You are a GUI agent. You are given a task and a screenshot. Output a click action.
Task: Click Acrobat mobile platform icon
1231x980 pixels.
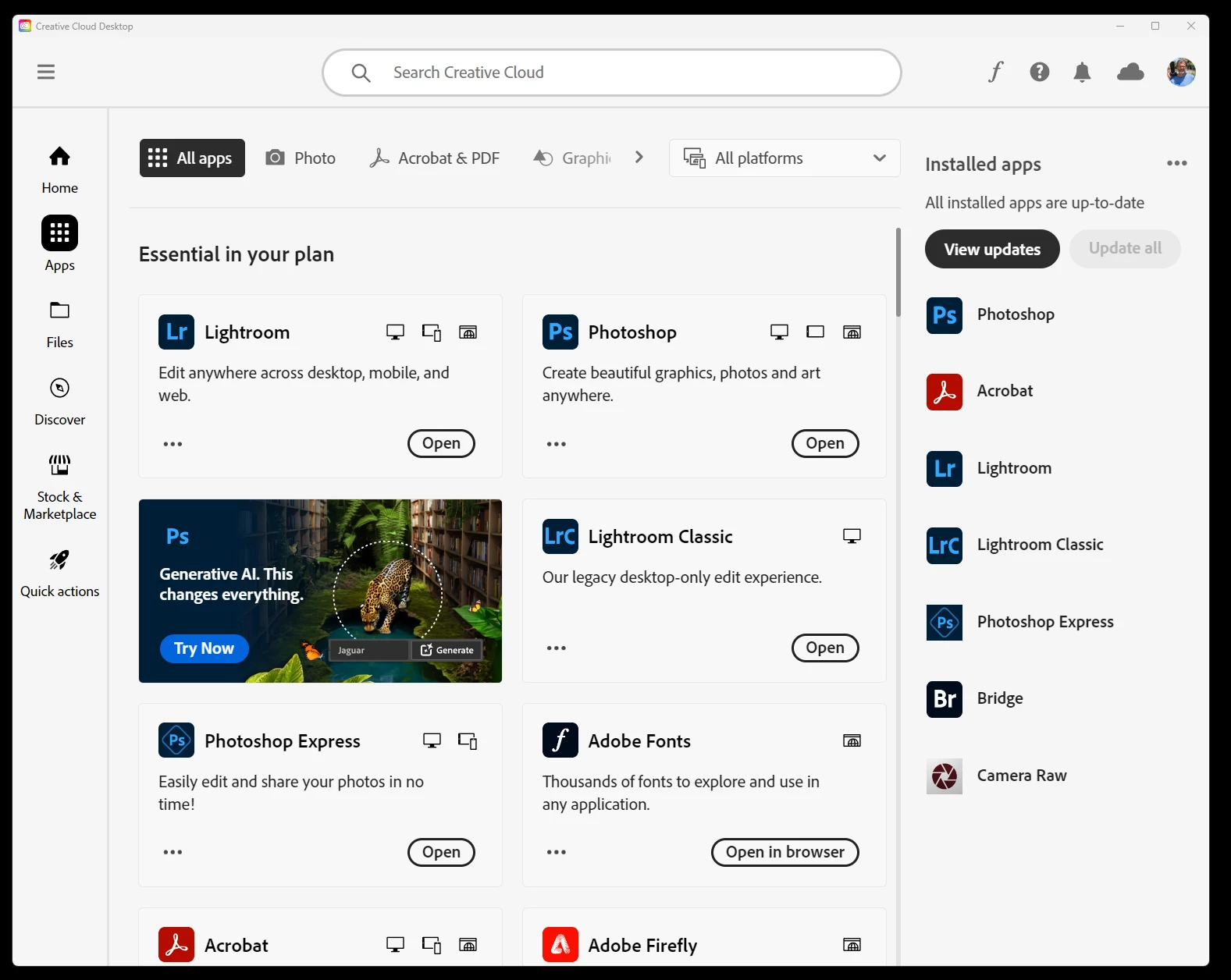(432, 945)
